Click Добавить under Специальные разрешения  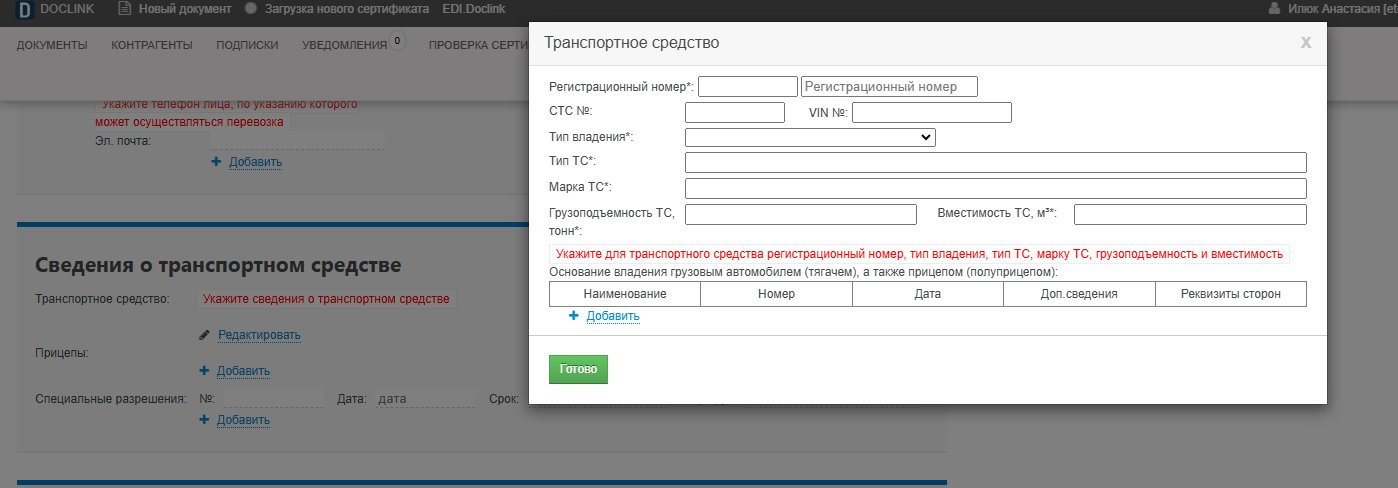[243, 420]
